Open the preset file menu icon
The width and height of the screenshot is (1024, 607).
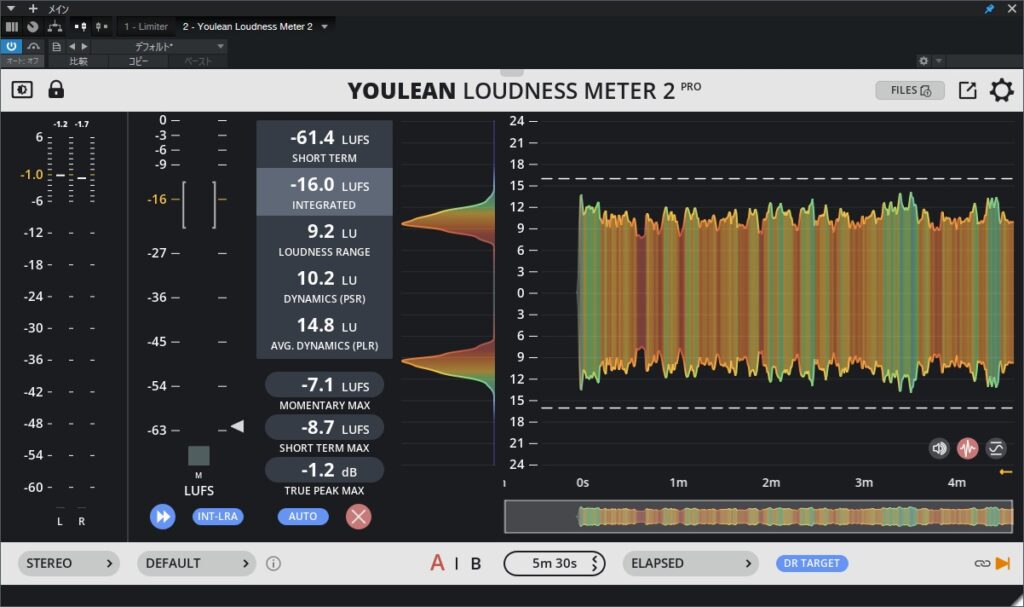(x=57, y=46)
